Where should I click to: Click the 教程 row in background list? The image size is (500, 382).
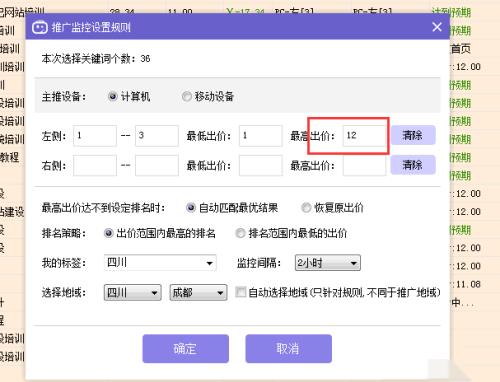tap(9, 157)
